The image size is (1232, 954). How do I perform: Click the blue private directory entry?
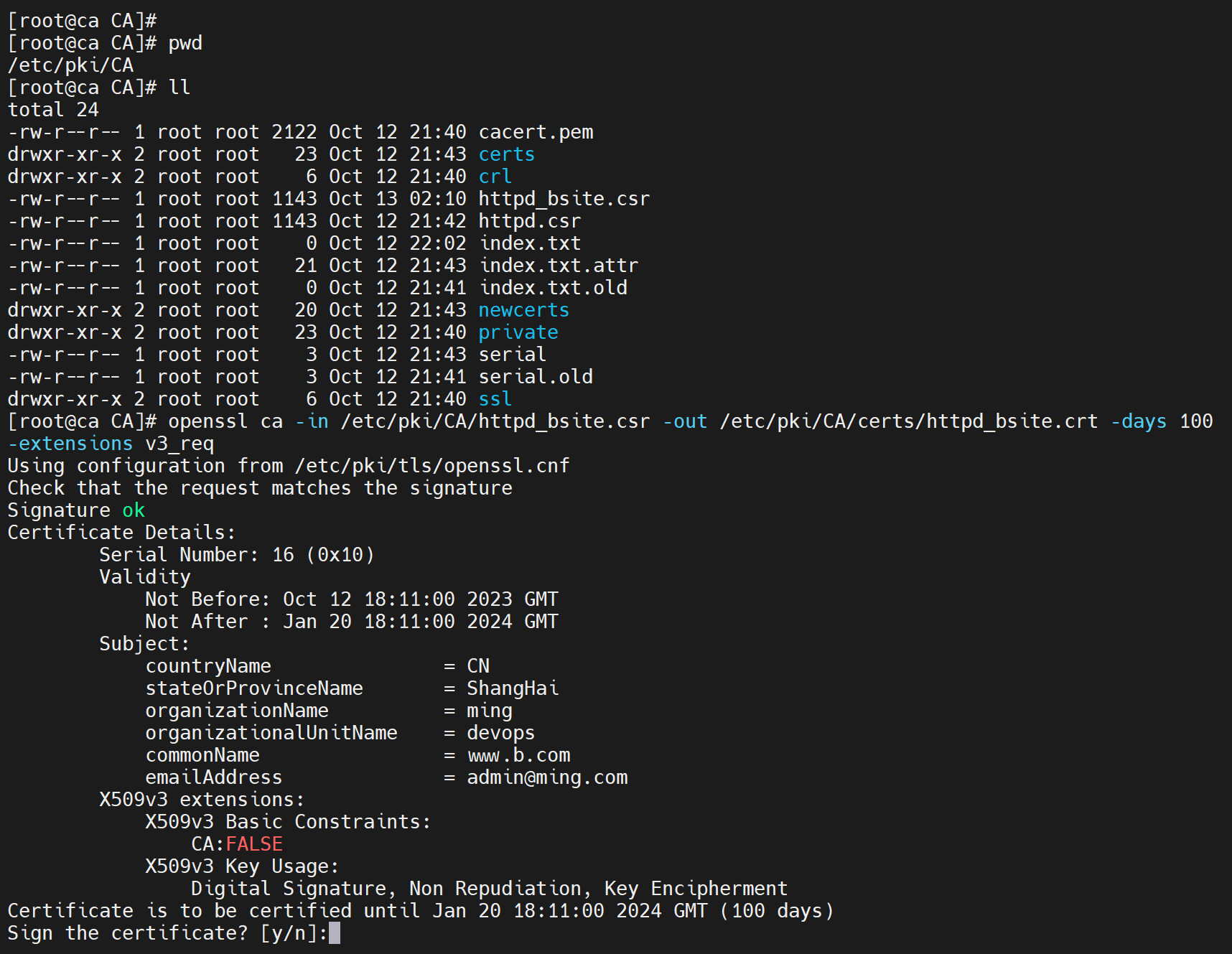click(x=518, y=332)
